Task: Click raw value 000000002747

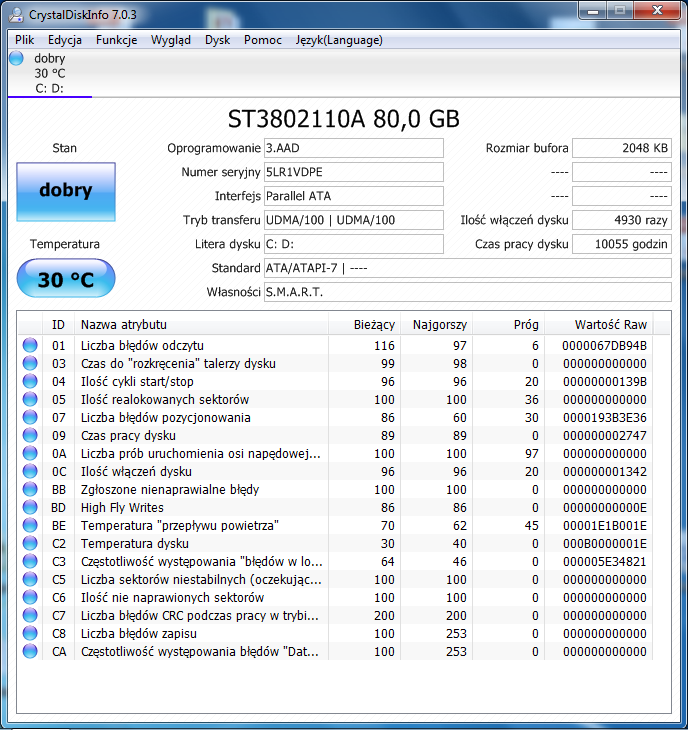Action: coord(604,435)
